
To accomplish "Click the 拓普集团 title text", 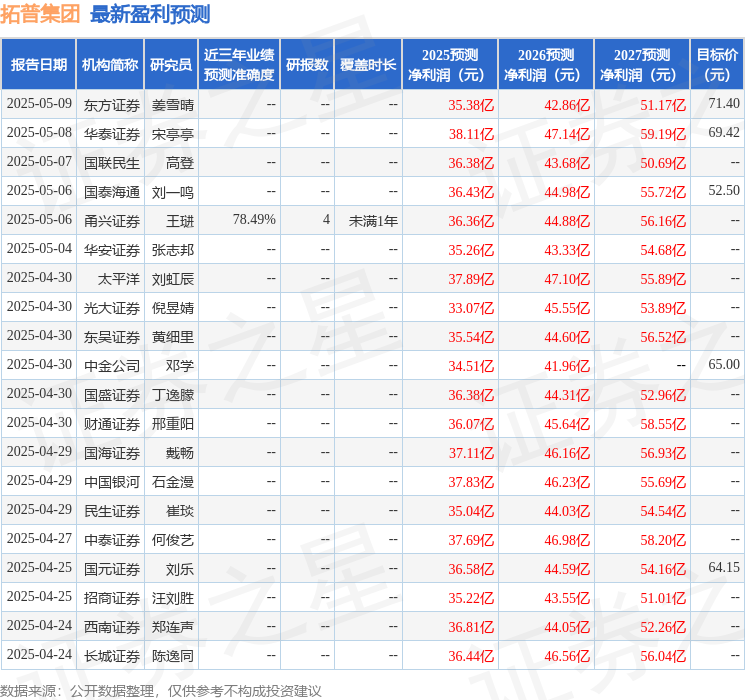I will pos(40,14).
